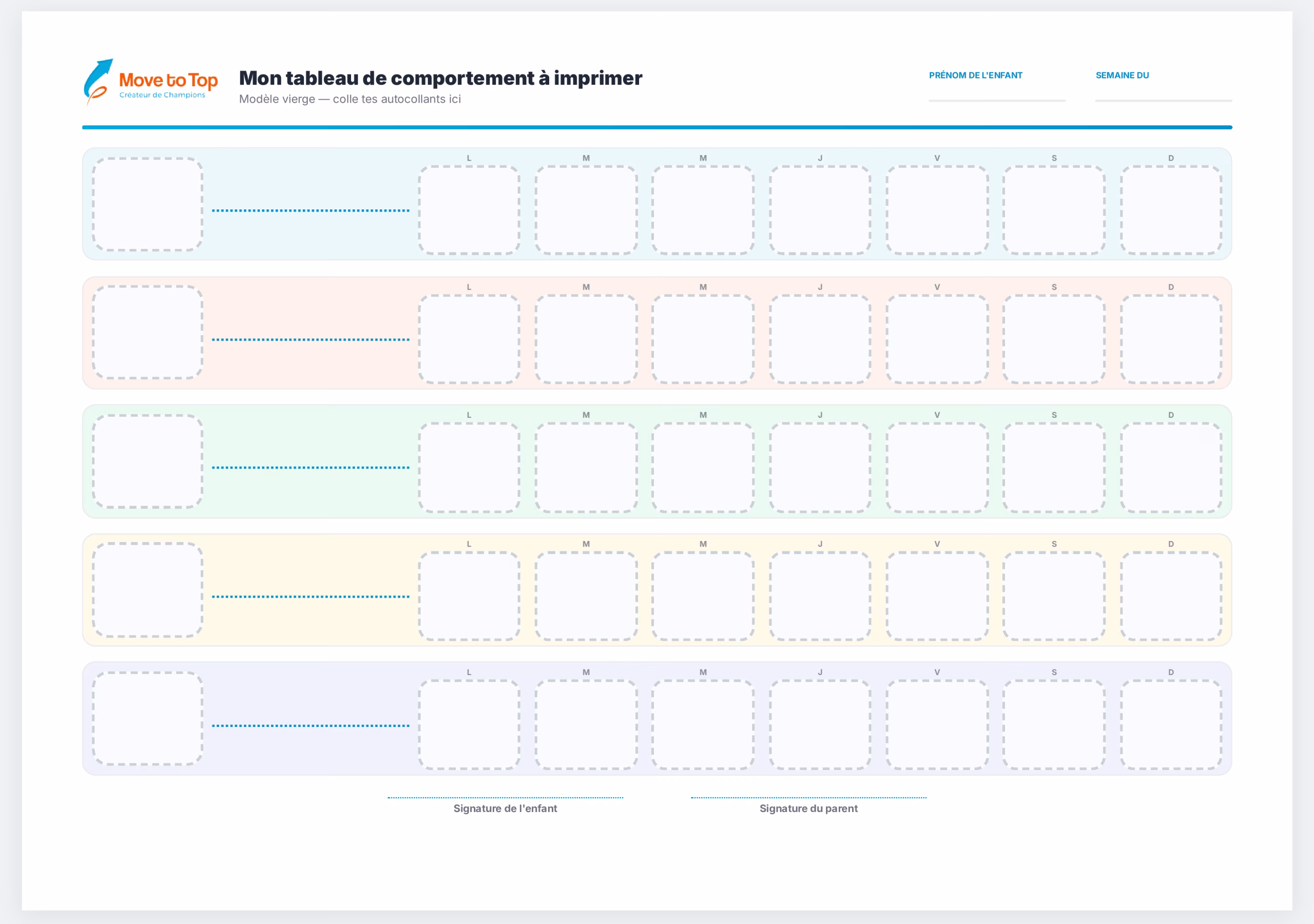This screenshot has width=1314, height=924.
Task: Select the large sticker box in blue row
Action: pos(148,204)
